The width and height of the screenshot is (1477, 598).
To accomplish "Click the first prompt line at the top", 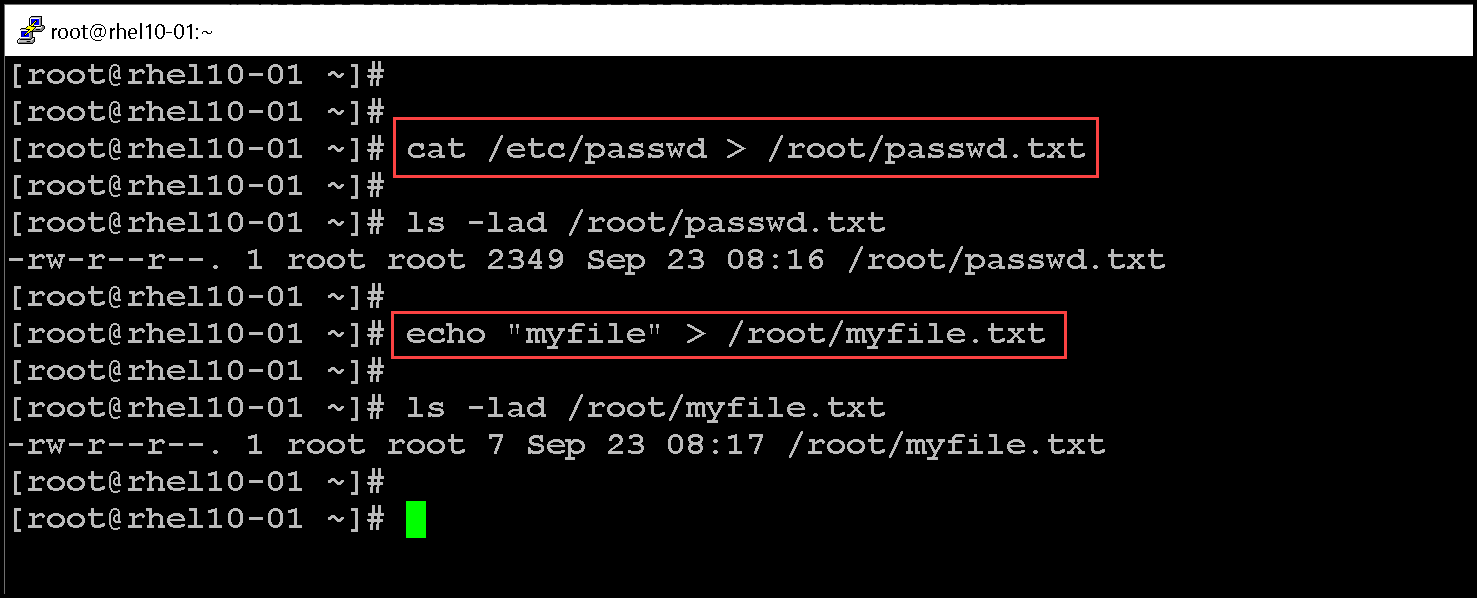I will click(x=195, y=75).
